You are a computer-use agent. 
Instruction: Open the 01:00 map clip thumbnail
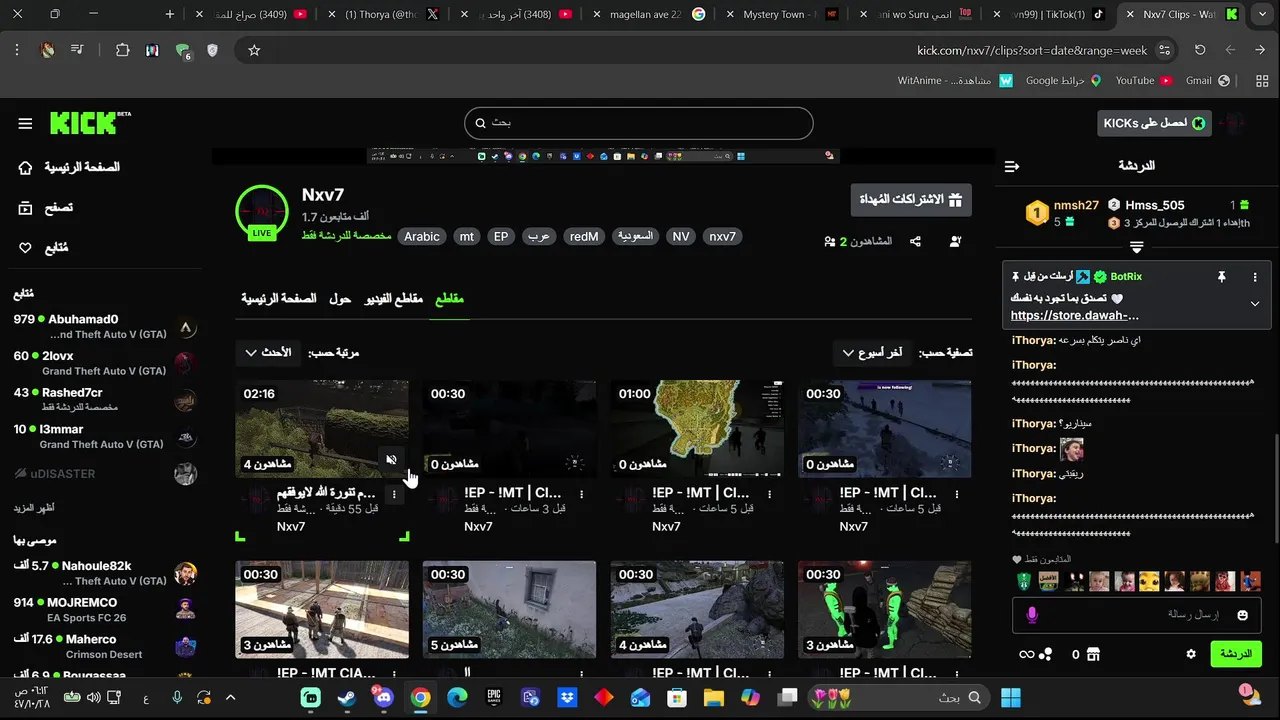tap(697, 429)
